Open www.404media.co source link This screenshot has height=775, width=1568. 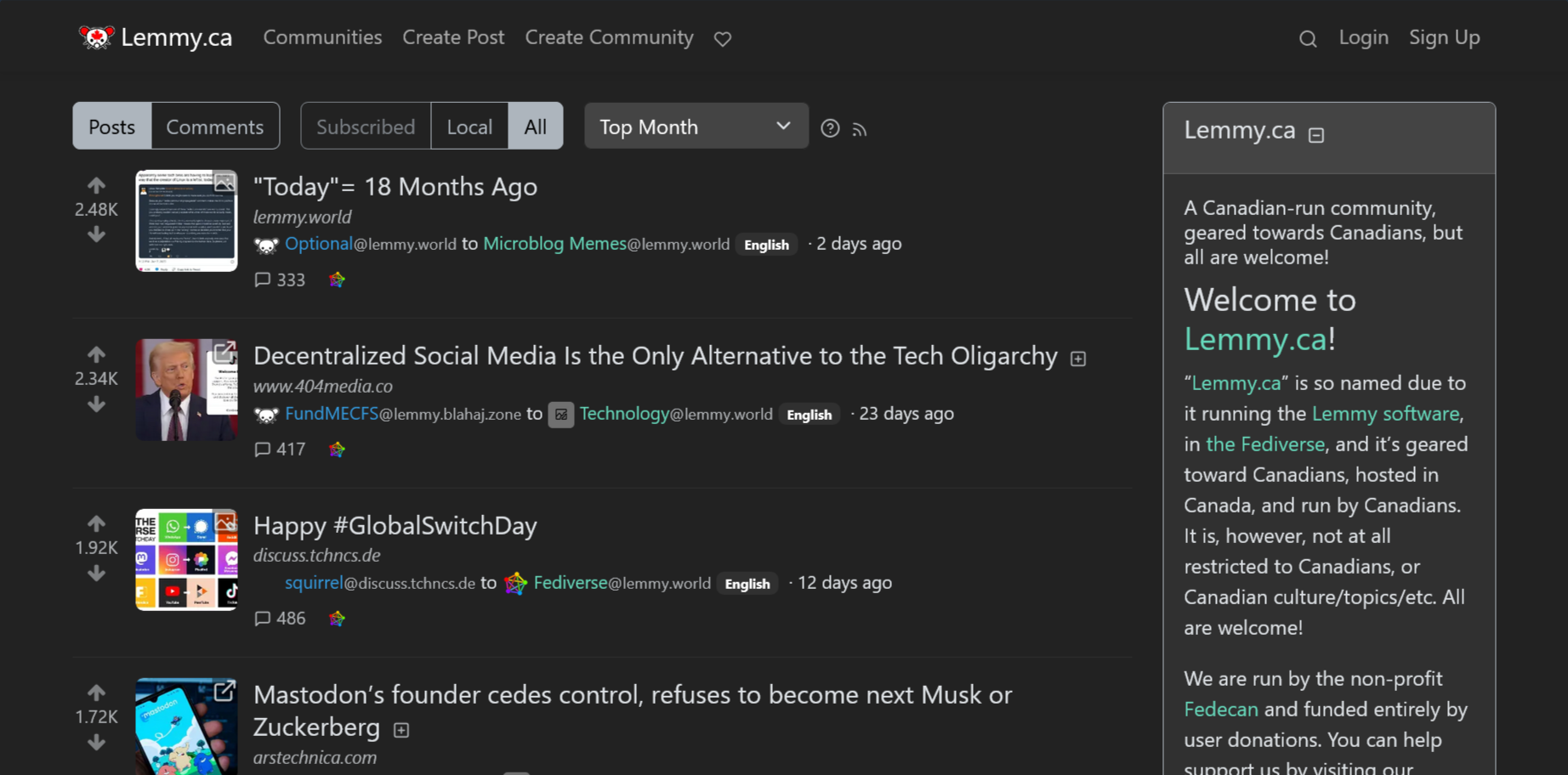[323, 386]
